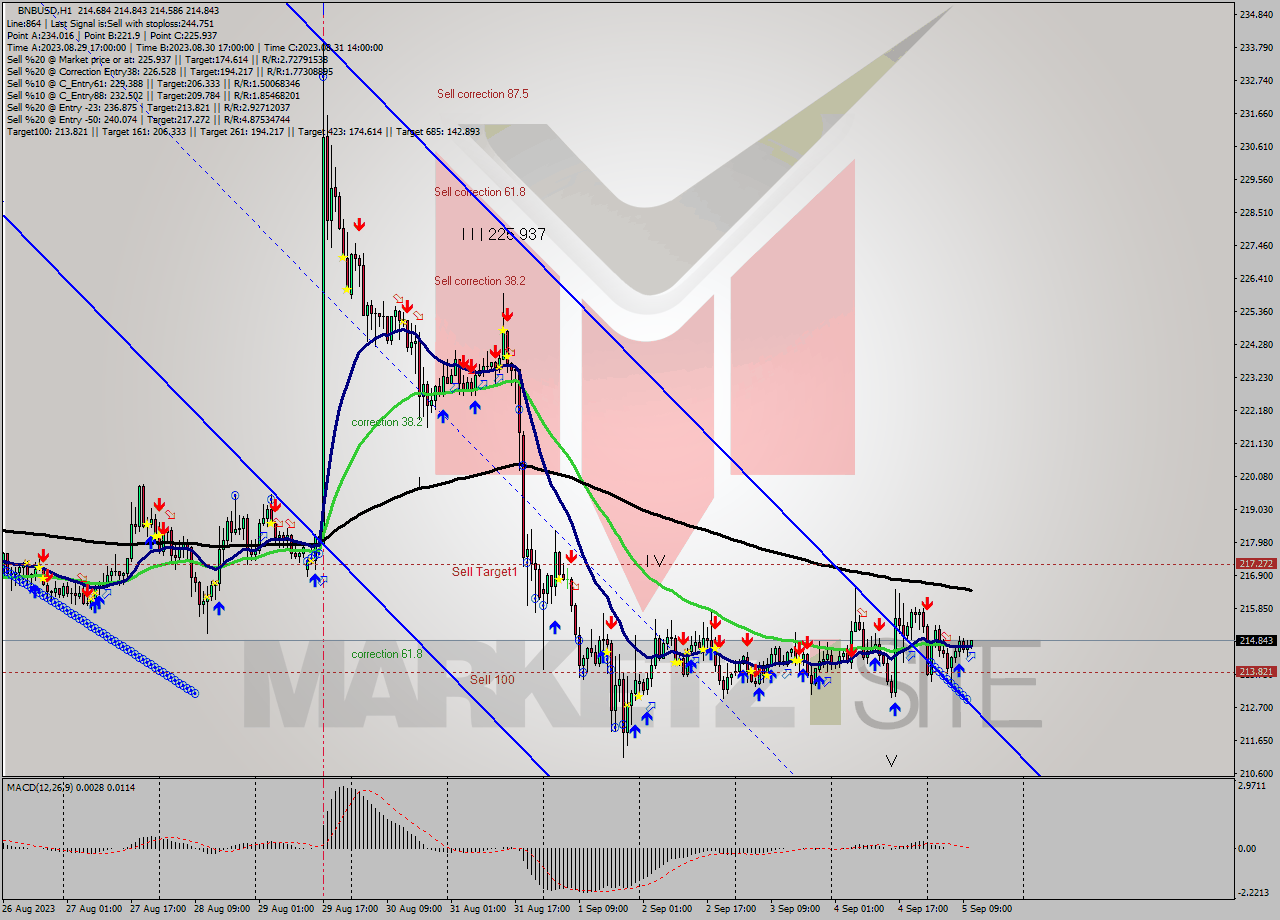This screenshot has height=920, width=1280.
Task: Click the '29 Aug 01:00' time axis label
Action: coord(286,909)
